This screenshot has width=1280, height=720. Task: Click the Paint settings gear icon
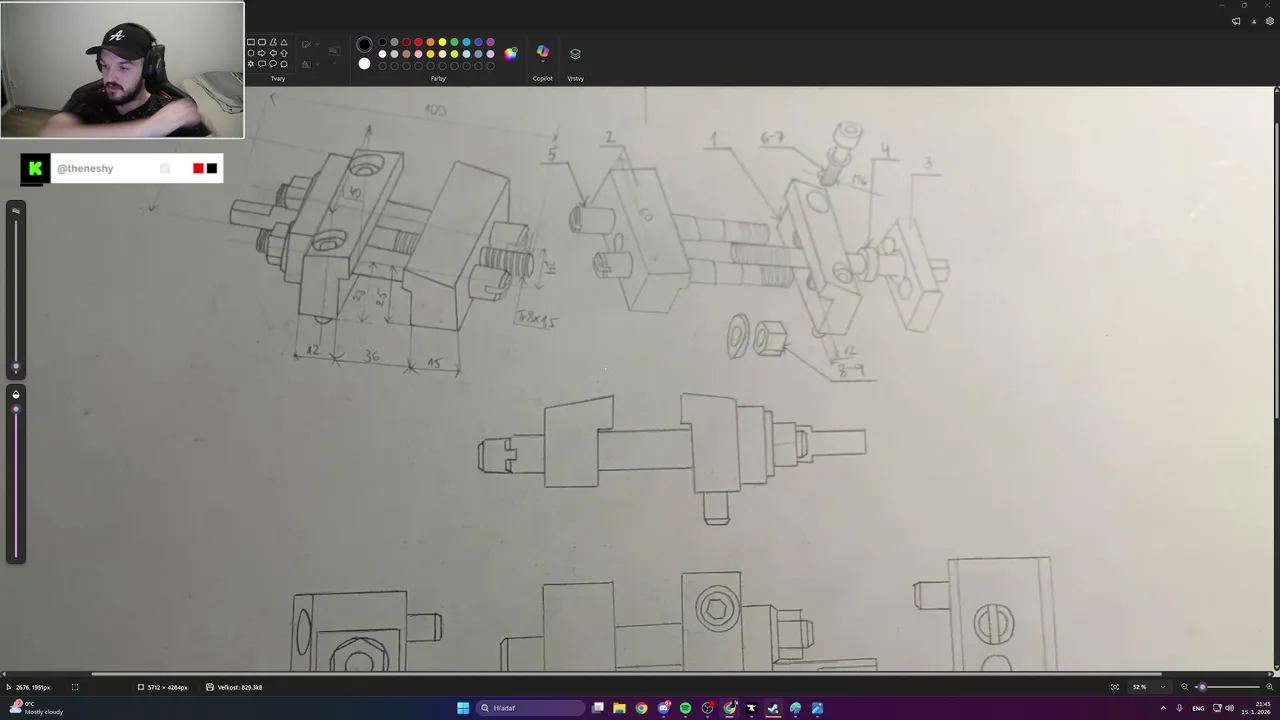point(1269,21)
